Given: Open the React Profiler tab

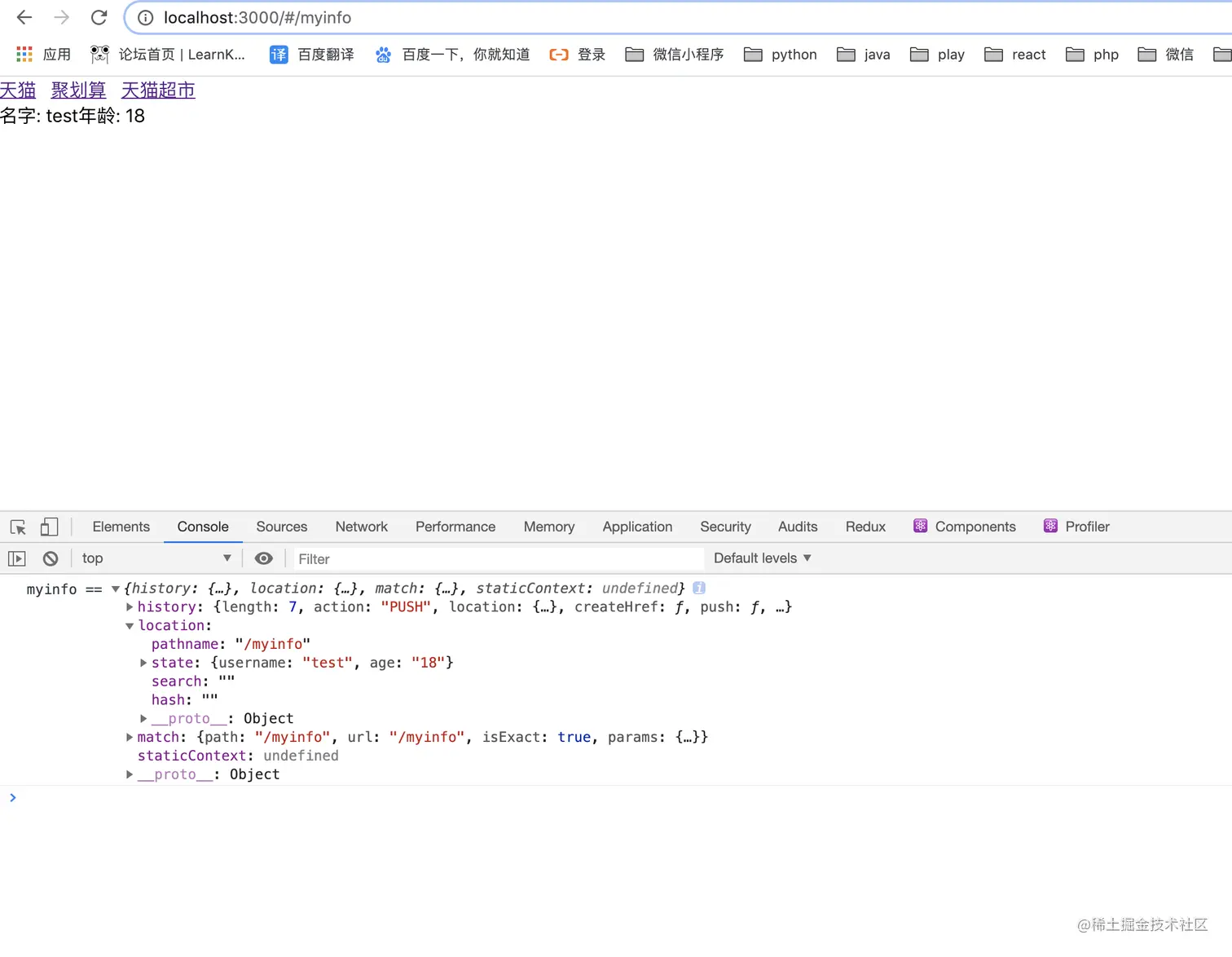Looking at the screenshot, I should coord(1076,527).
